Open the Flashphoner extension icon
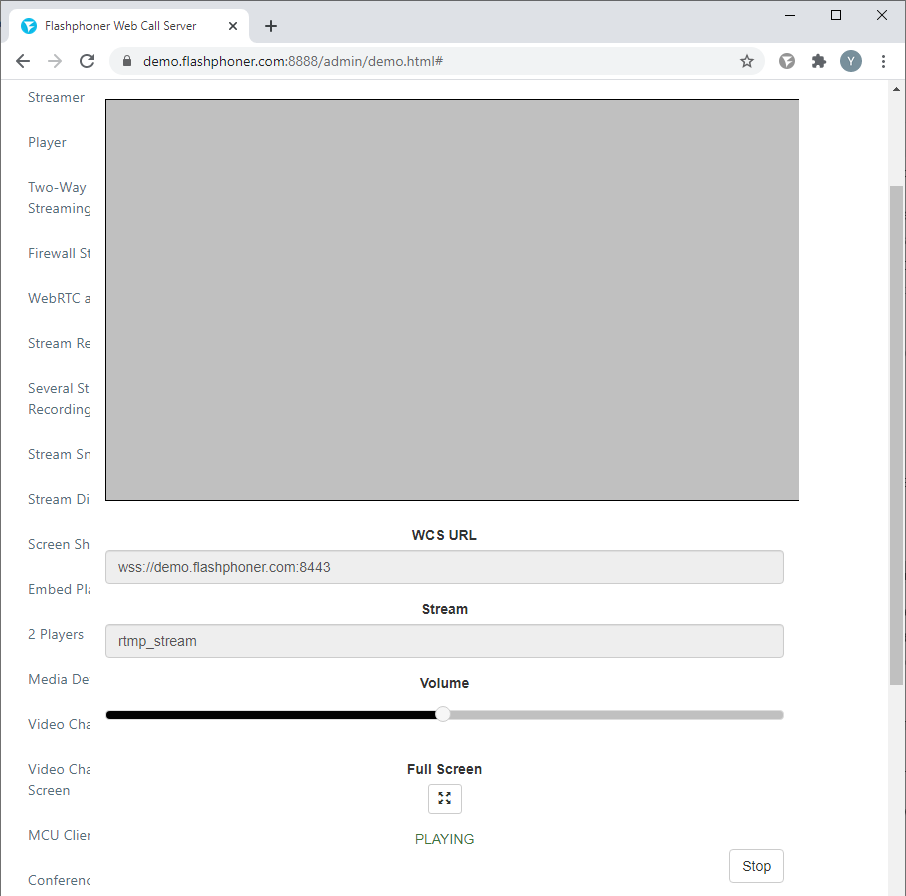 point(787,61)
